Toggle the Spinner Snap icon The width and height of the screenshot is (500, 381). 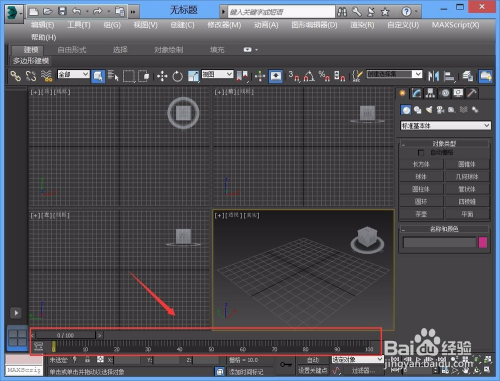coord(339,76)
